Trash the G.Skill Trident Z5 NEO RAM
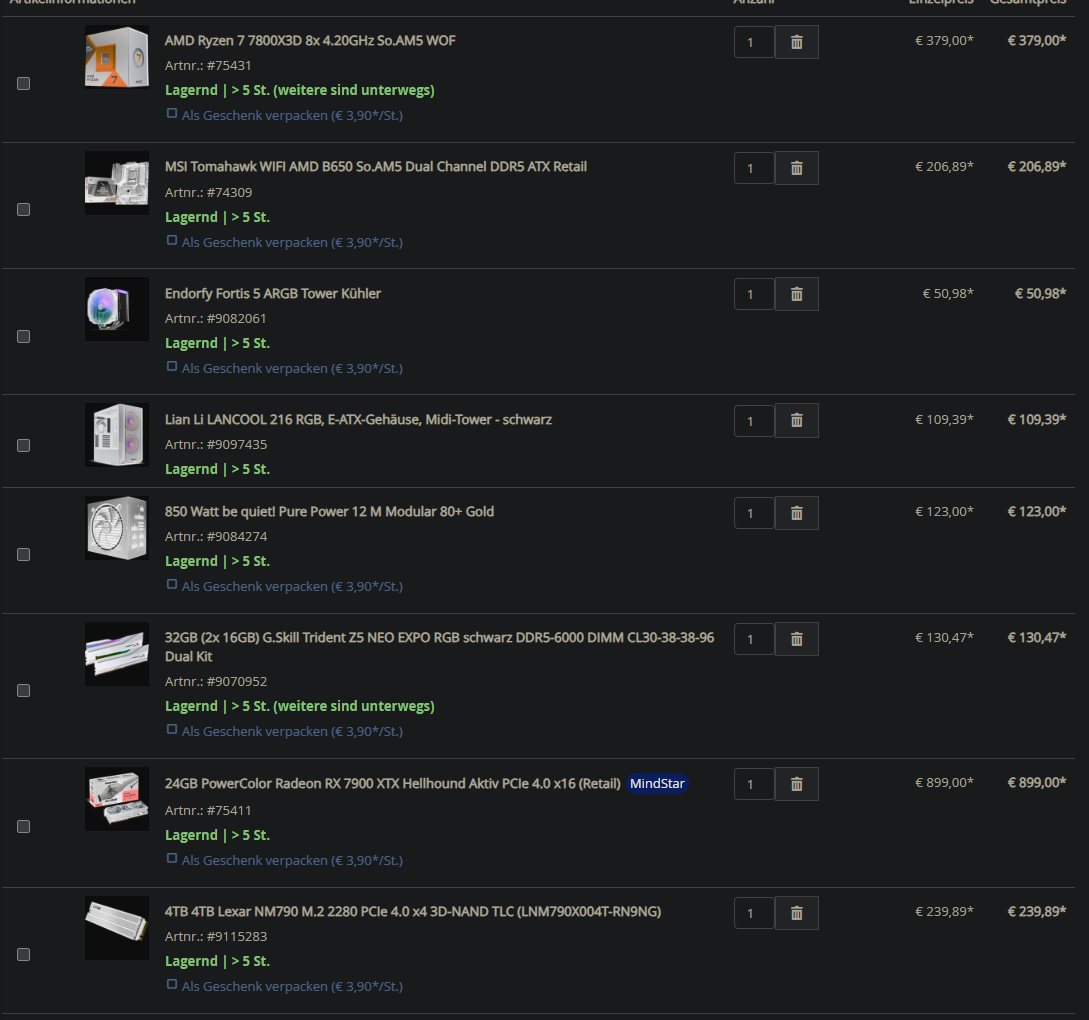This screenshot has width=1089, height=1020. (x=797, y=639)
